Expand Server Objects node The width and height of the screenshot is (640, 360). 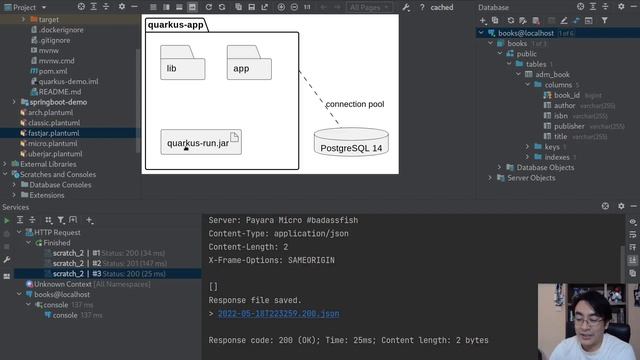pos(490,178)
